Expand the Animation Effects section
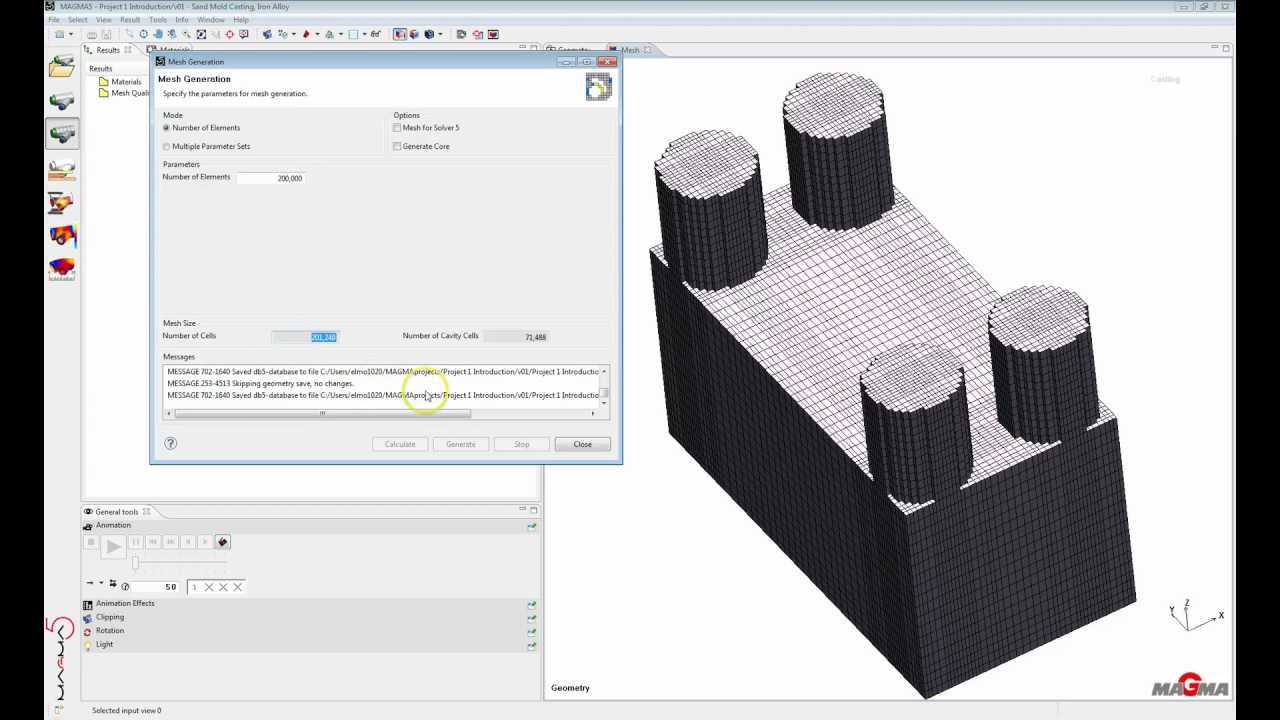 tap(310, 604)
